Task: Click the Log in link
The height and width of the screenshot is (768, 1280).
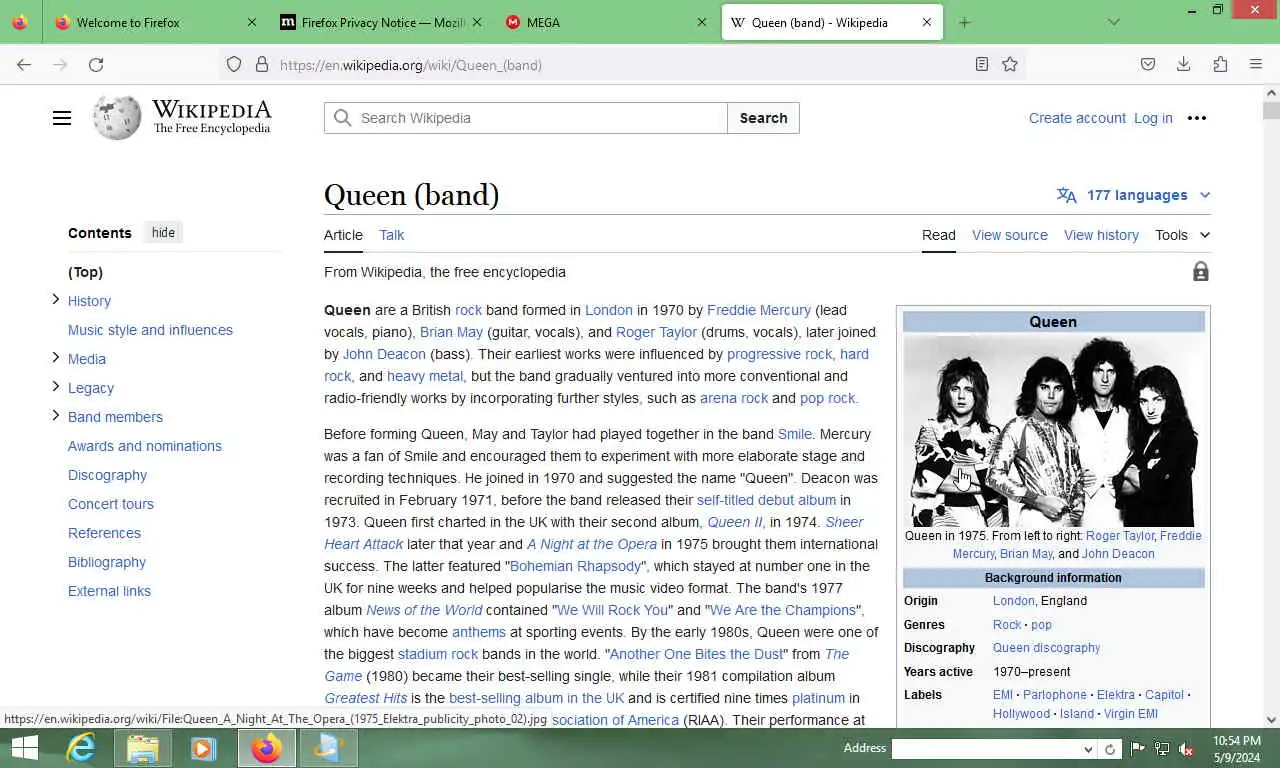Action: (x=1153, y=118)
